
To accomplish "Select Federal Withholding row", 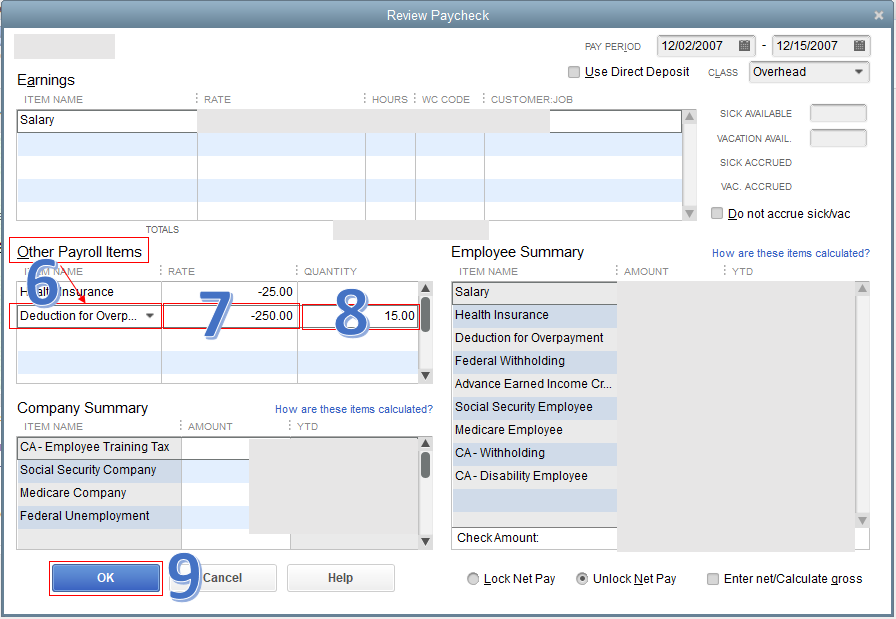I will 534,361.
